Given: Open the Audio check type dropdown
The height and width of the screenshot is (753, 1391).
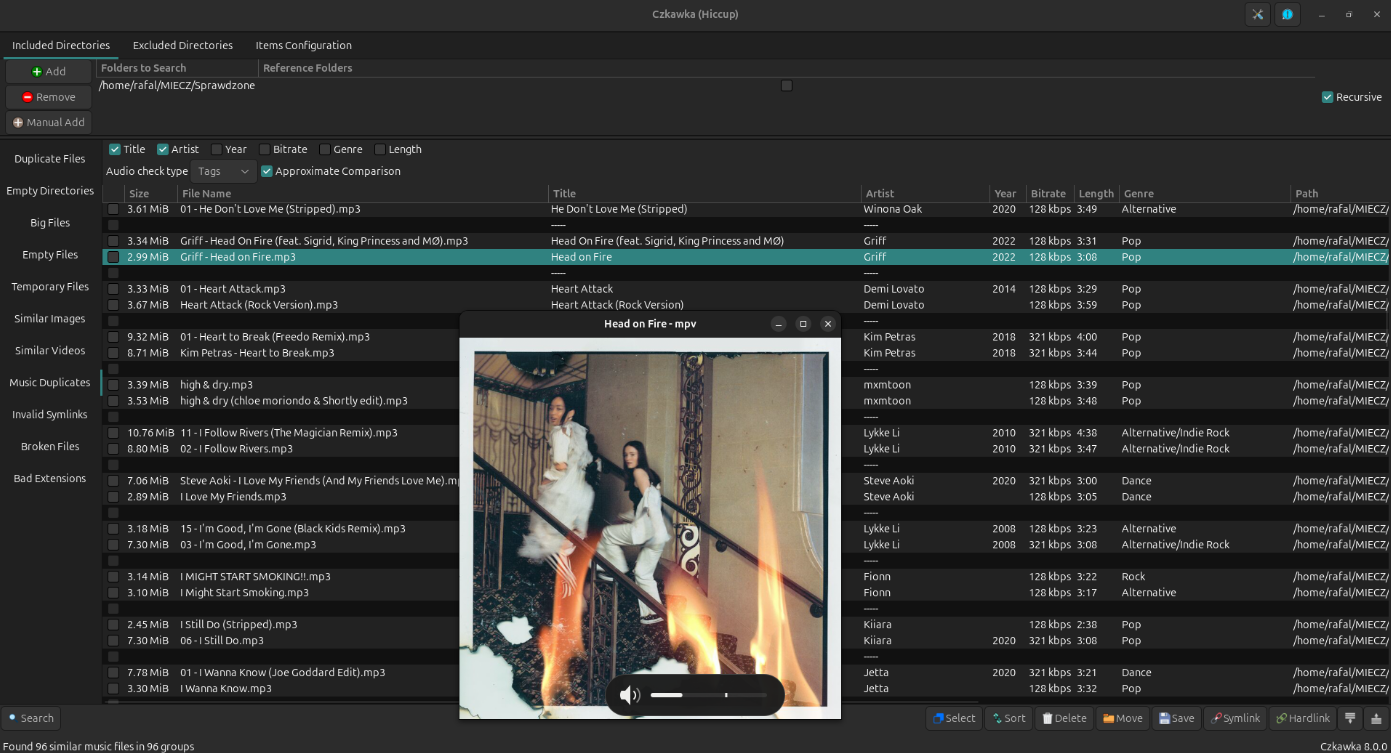Looking at the screenshot, I should [x=222, y=171].
